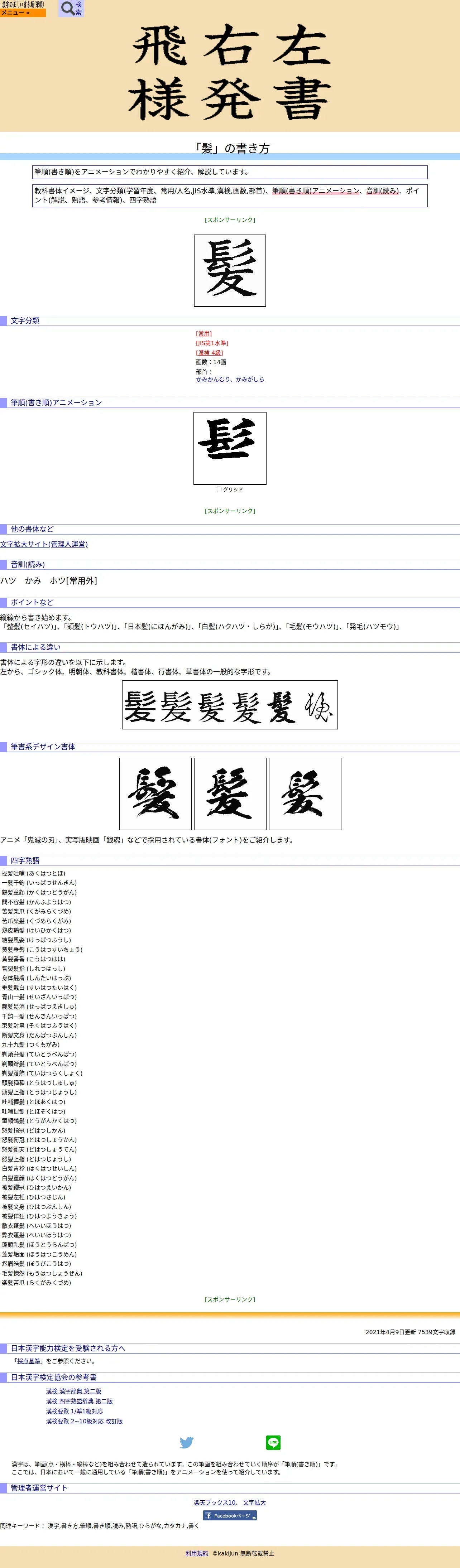
Task: Click the Facebookページ button
Action: (230, 1516)
